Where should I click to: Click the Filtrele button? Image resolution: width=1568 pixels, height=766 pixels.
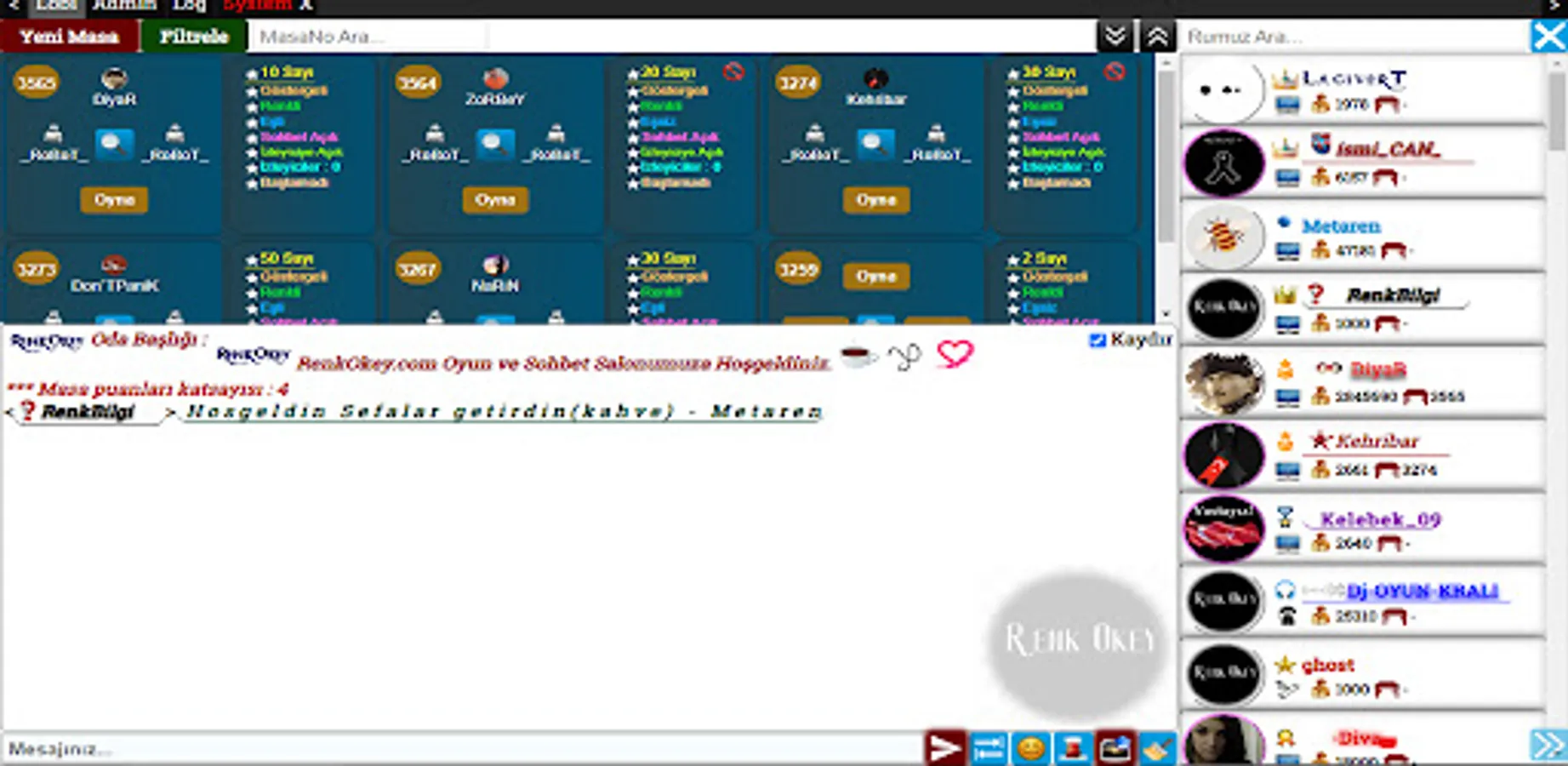pos(194,37)
